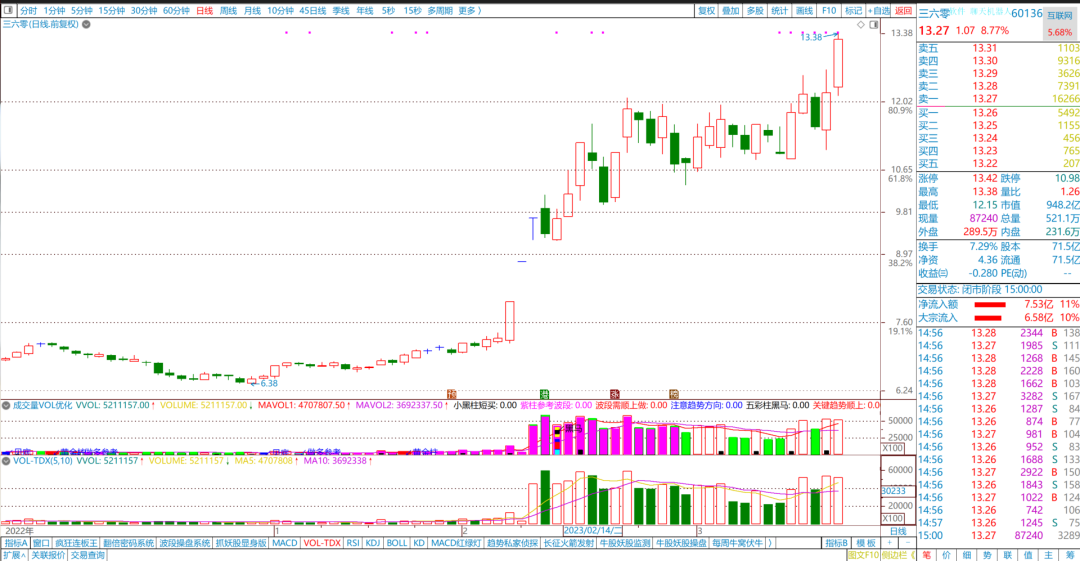
Task: Open the 多股 multi-stock view
Action: point(755,11)
